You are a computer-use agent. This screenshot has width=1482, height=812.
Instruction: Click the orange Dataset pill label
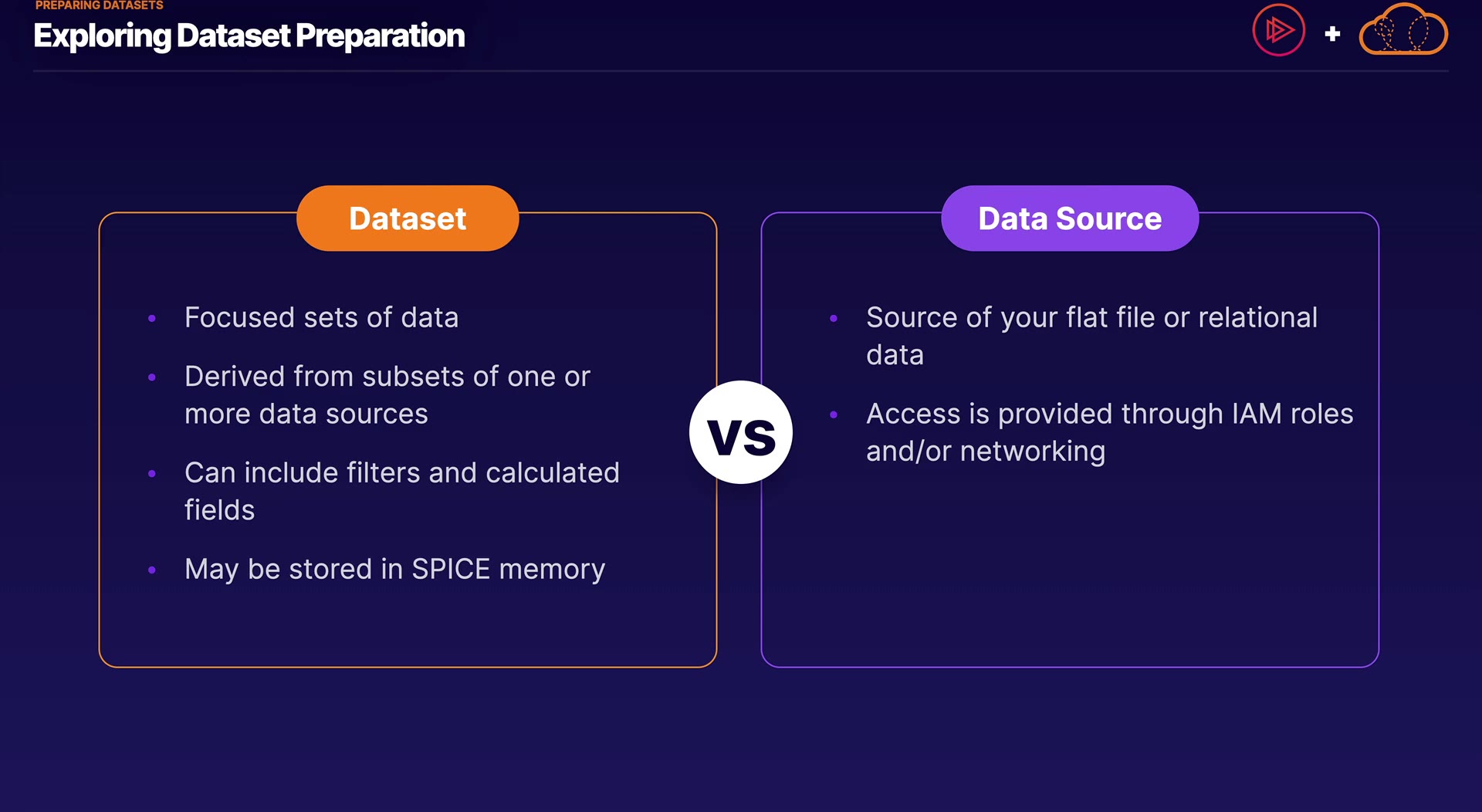[408, 218]
